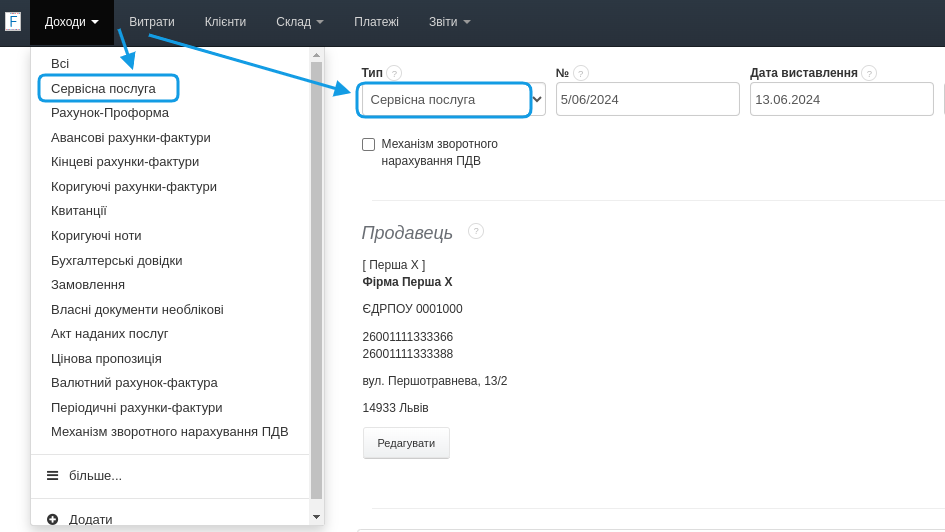This screenshot has width=945, height=532.
Task: Click the plus icon beside Додати
Action: click(x=52, y=519)
